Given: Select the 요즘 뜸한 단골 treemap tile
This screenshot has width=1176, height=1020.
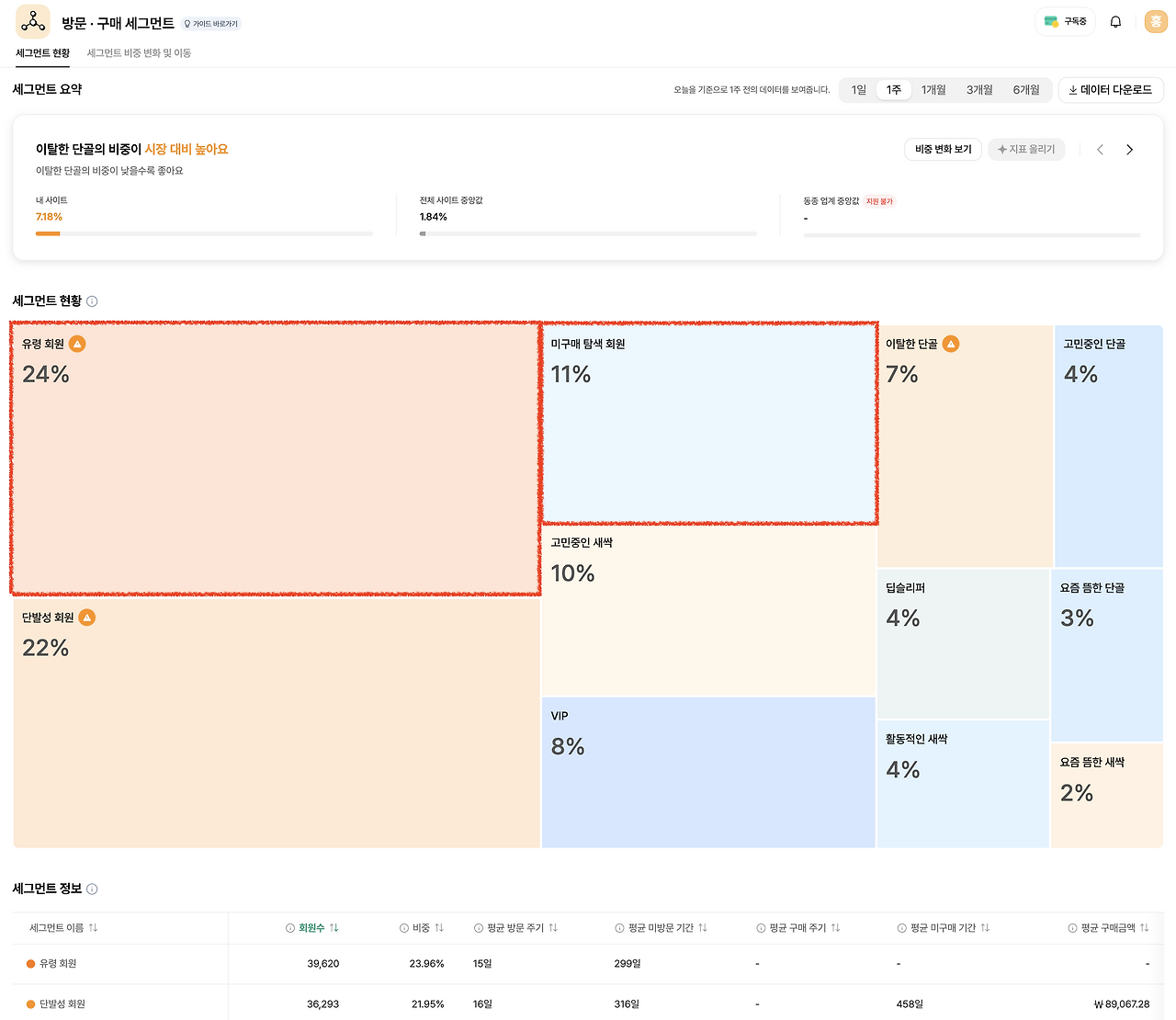Looking at the screenshot, I should click(x=1107, y=655).
